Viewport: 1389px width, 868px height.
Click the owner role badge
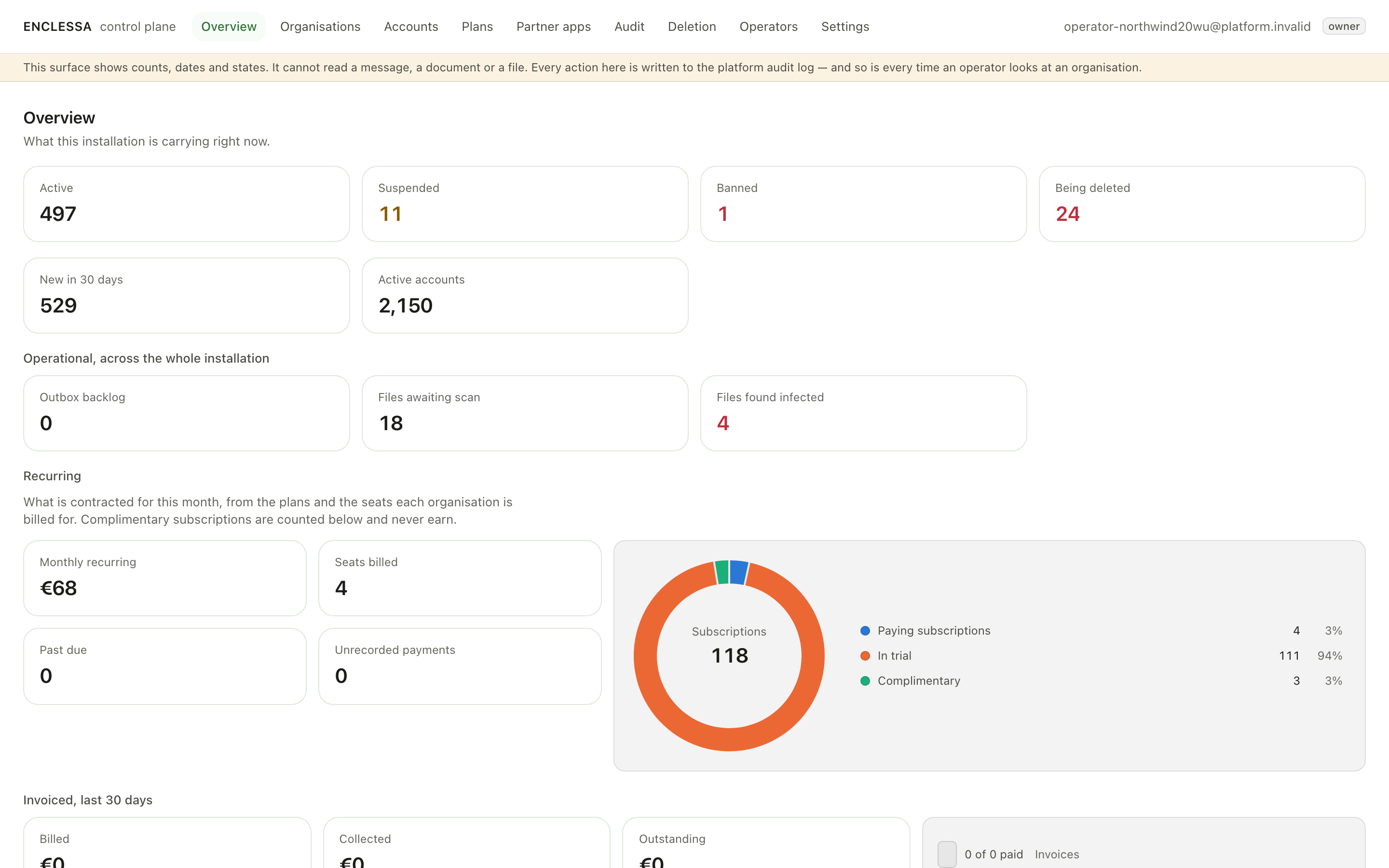tap(1344, 27)
